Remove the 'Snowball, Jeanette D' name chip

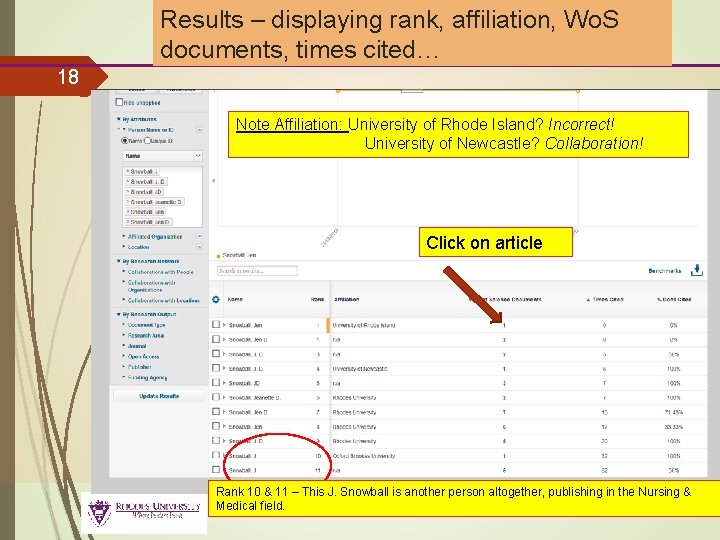128,202
